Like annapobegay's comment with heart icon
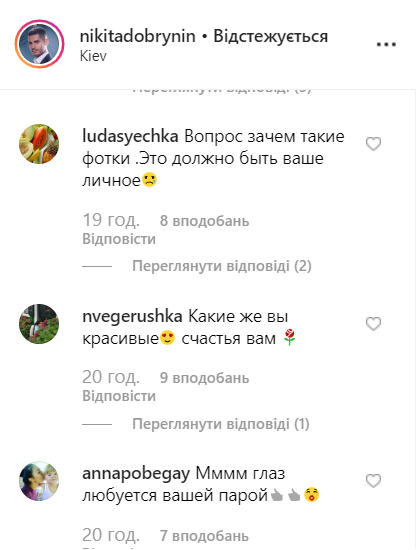 pos(373,481)
